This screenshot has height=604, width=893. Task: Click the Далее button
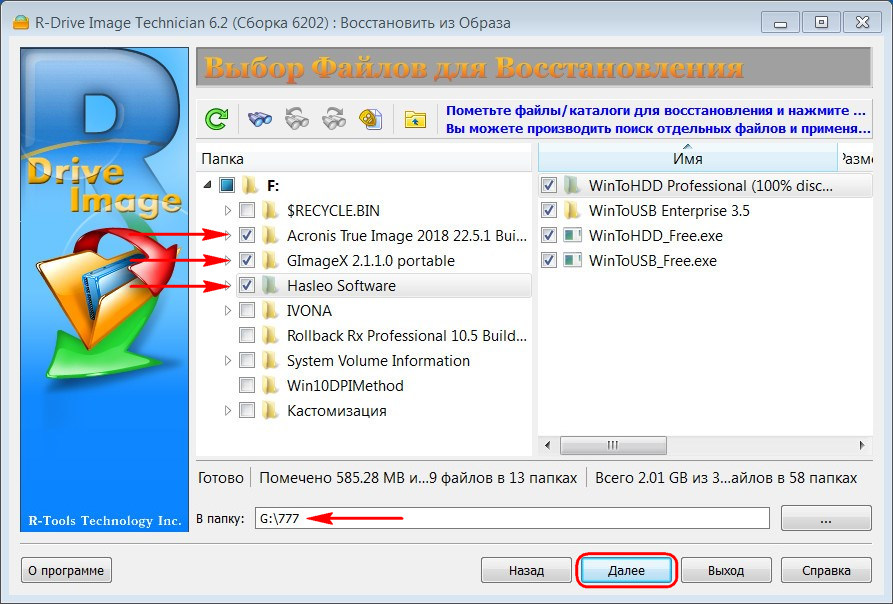pos(626,570)
